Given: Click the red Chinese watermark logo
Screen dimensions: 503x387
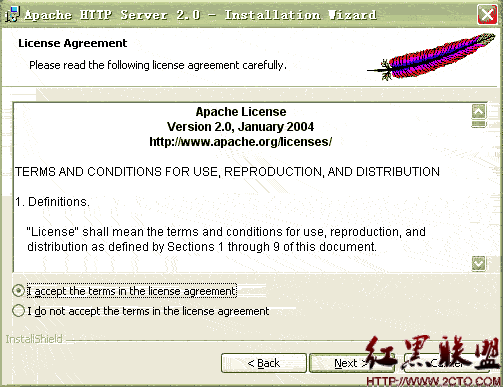Looking at the screenshot, I should (433, 353).
